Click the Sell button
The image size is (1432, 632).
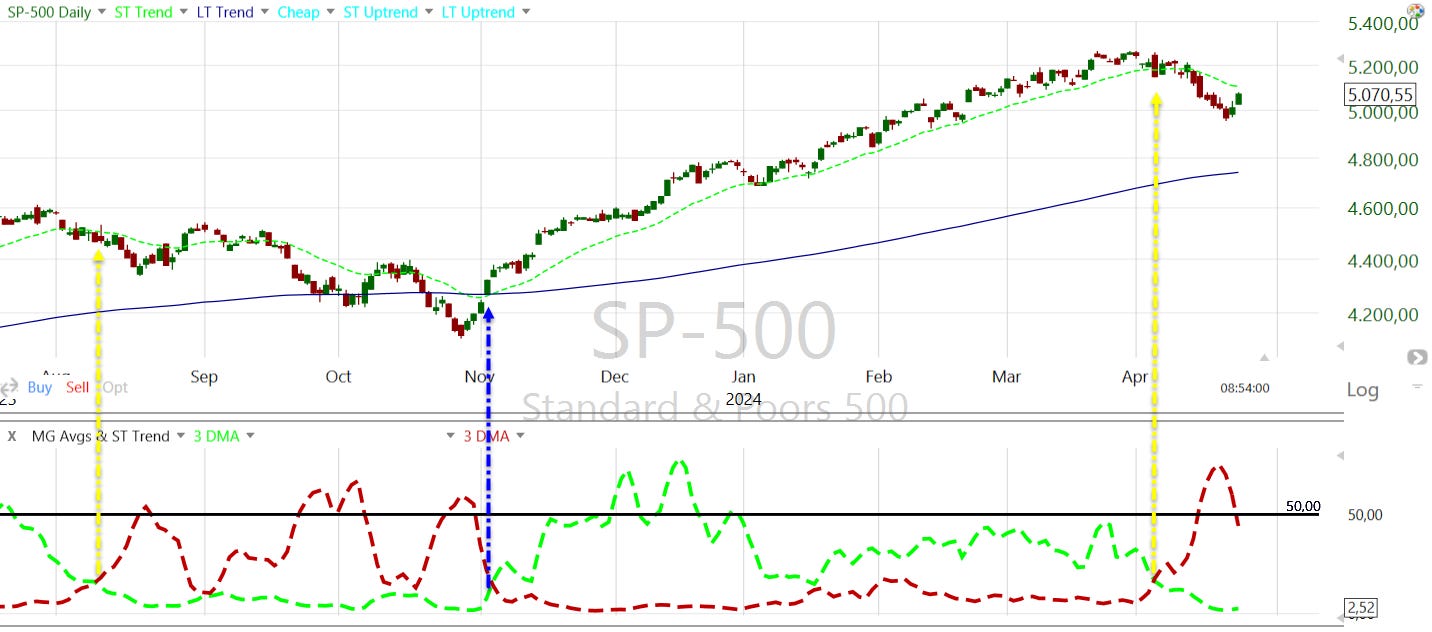(x=77, y=387)
